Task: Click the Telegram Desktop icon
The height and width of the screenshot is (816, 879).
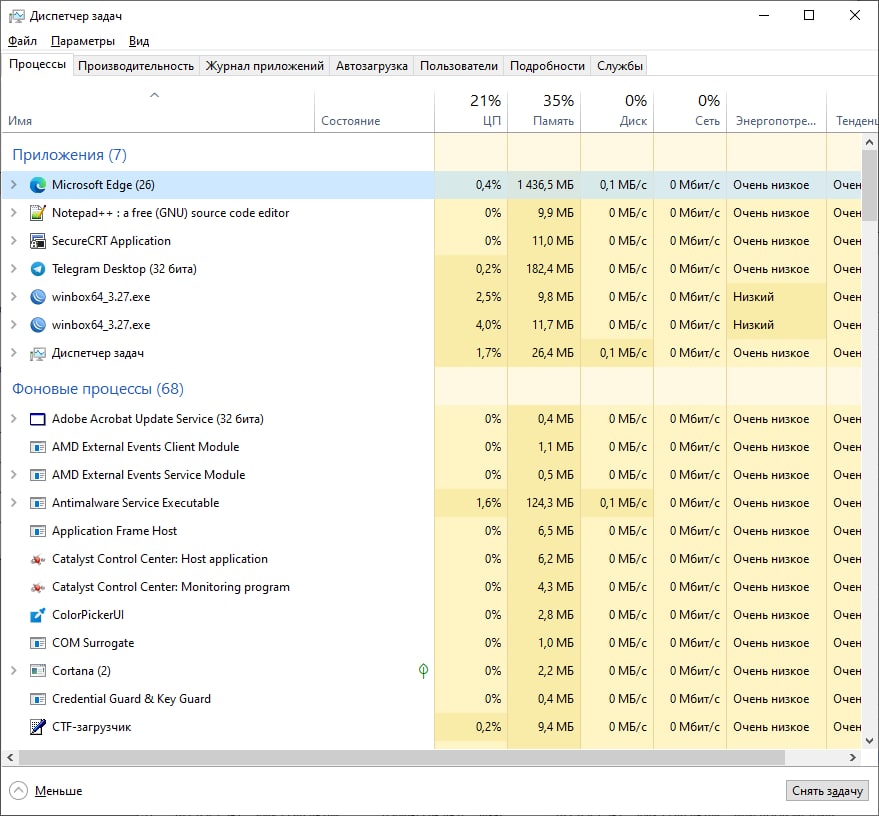Action: [x=38, y=269]
